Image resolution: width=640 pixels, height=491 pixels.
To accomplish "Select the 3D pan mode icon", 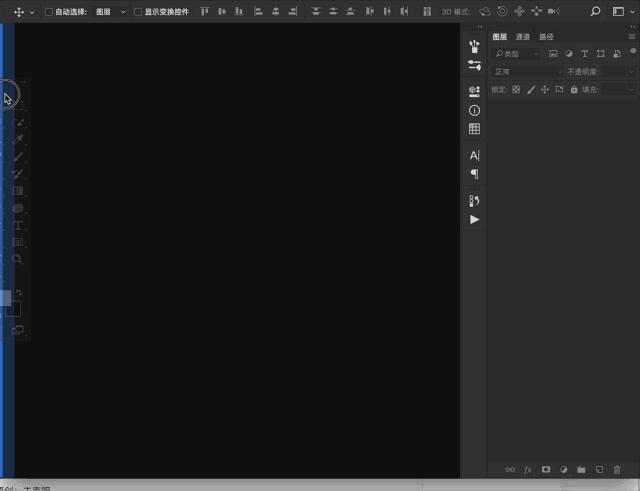I will [x=519, y=11].
